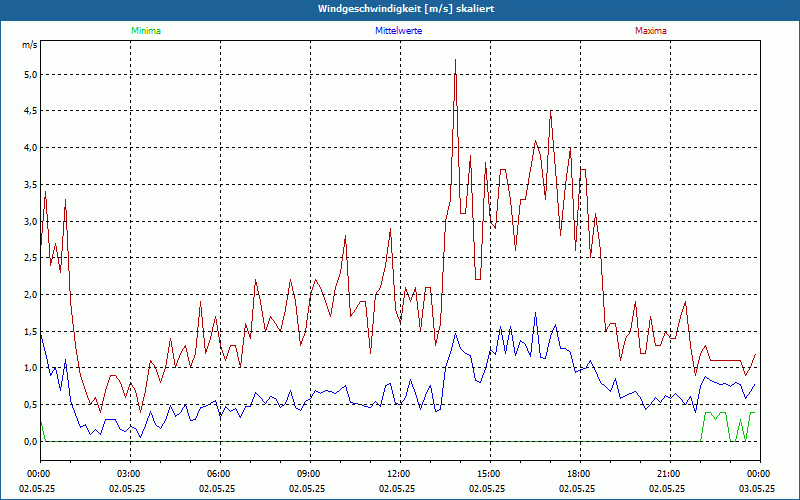Click the '3,0' y-axis value

click(x=31, y=221)
